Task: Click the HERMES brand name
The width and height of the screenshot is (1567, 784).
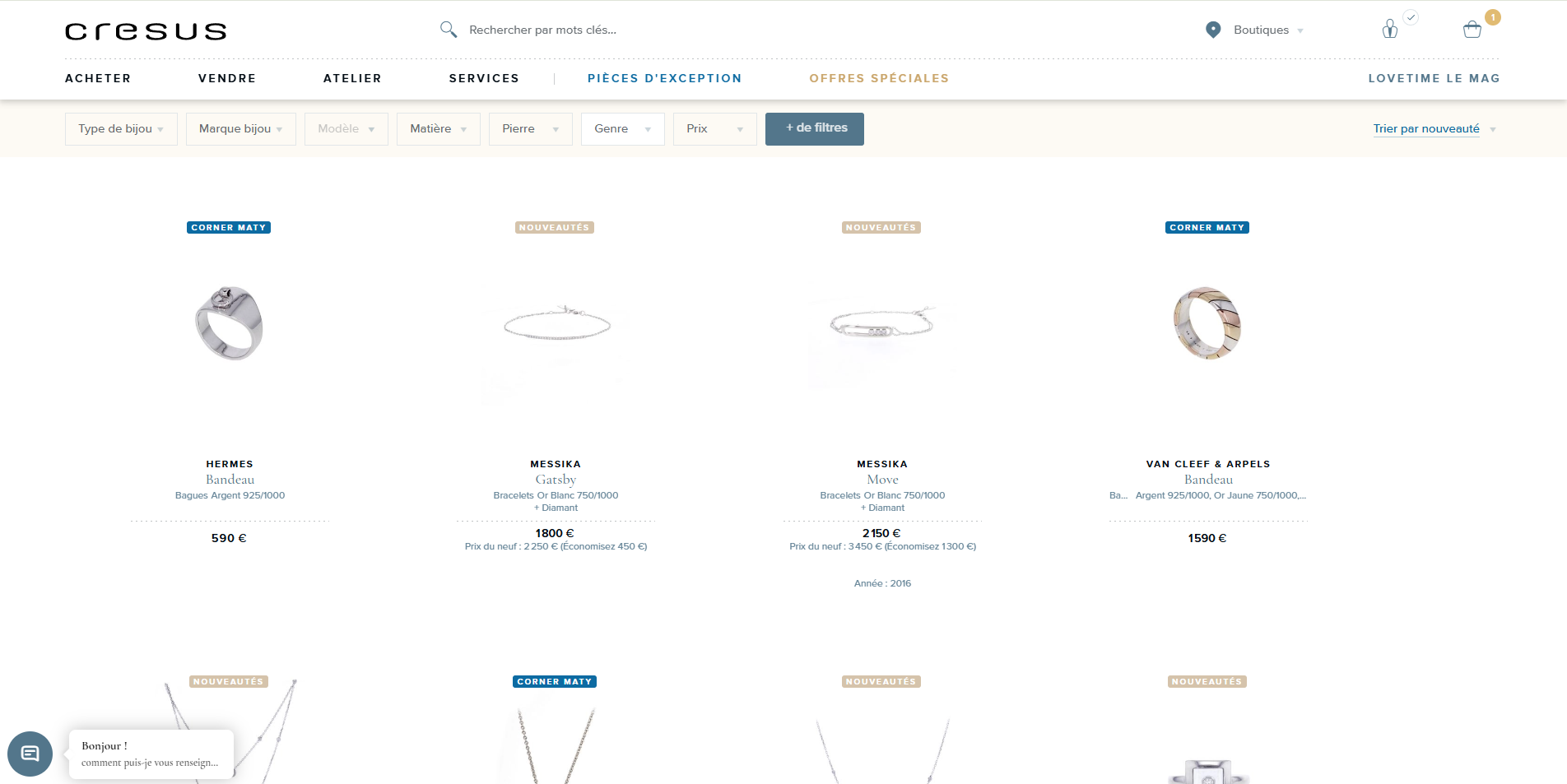Action: pyautogui.click(x=230, y=464)
